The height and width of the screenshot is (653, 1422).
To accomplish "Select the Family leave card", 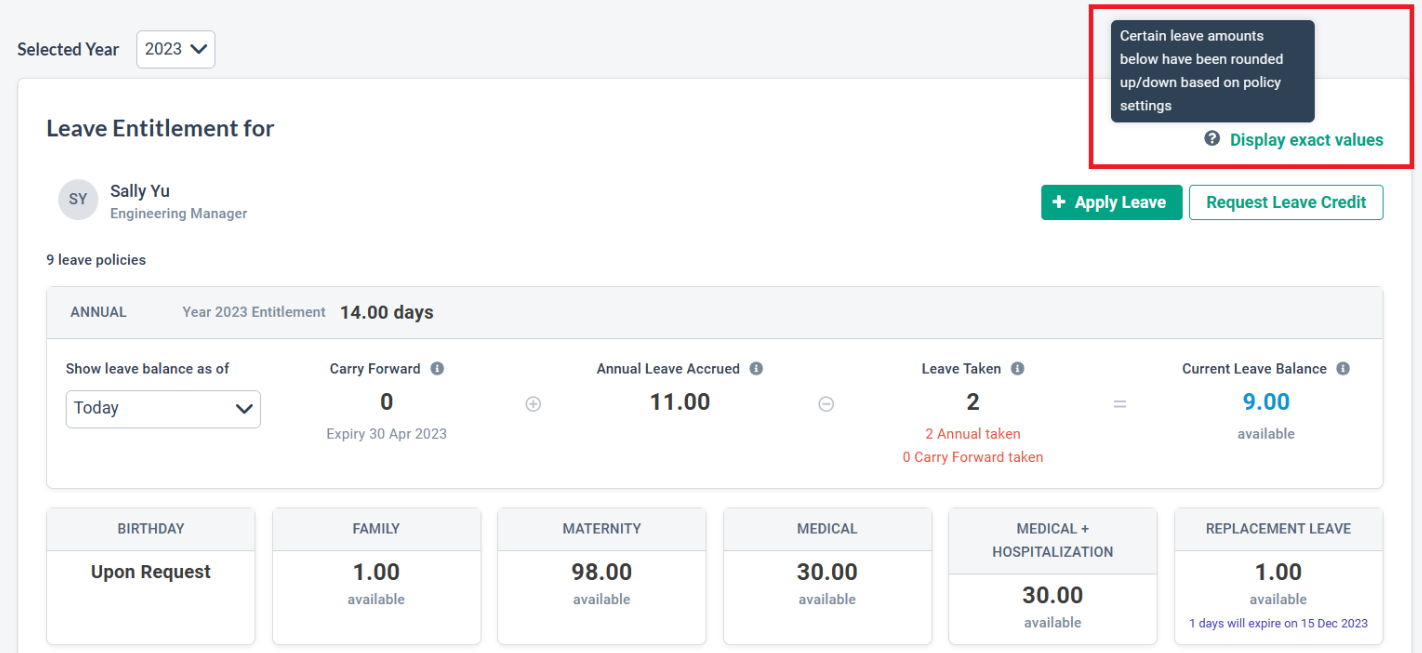I will coord(376,576).
